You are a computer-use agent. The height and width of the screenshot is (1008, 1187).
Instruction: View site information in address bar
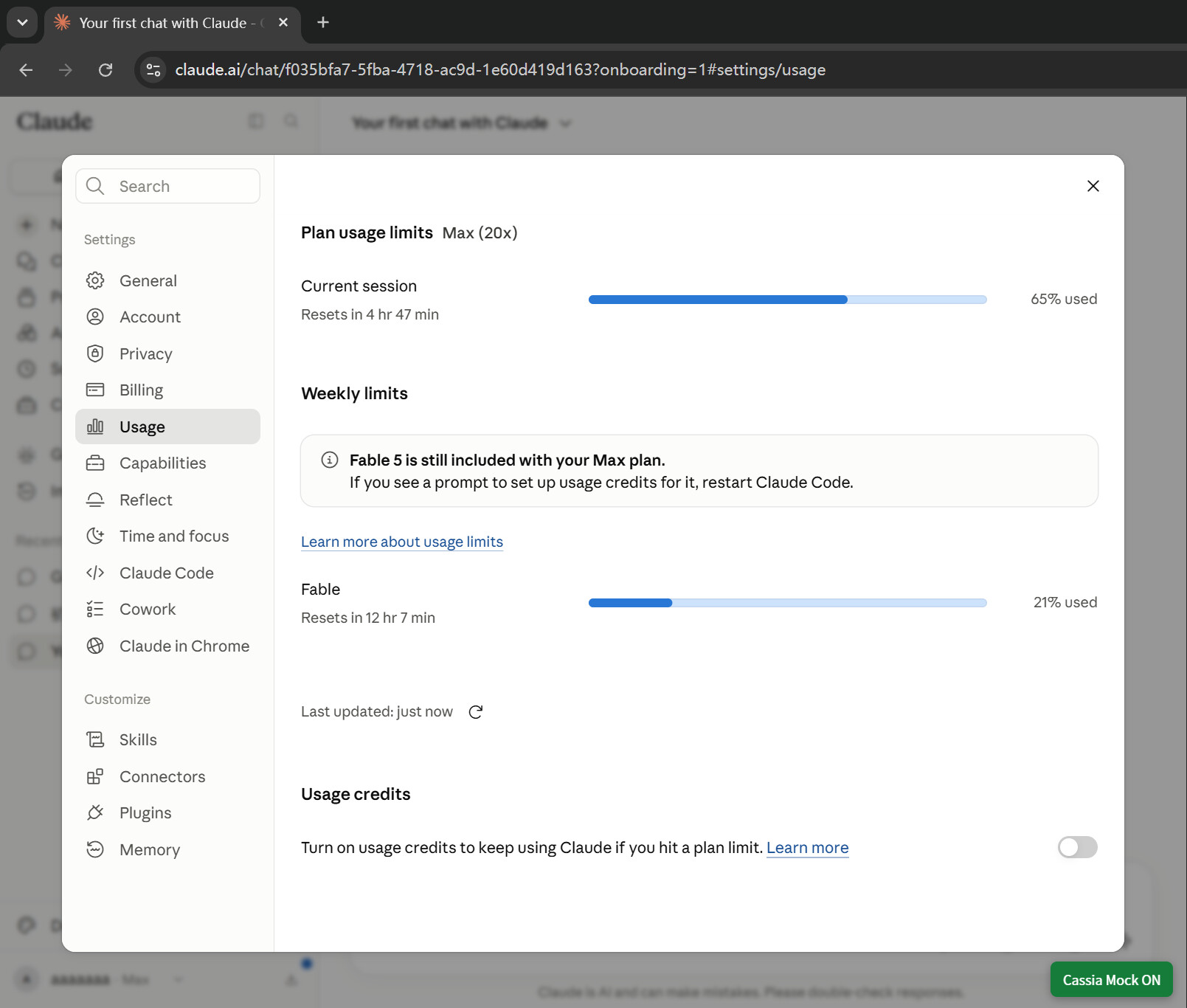click(153, 69)
